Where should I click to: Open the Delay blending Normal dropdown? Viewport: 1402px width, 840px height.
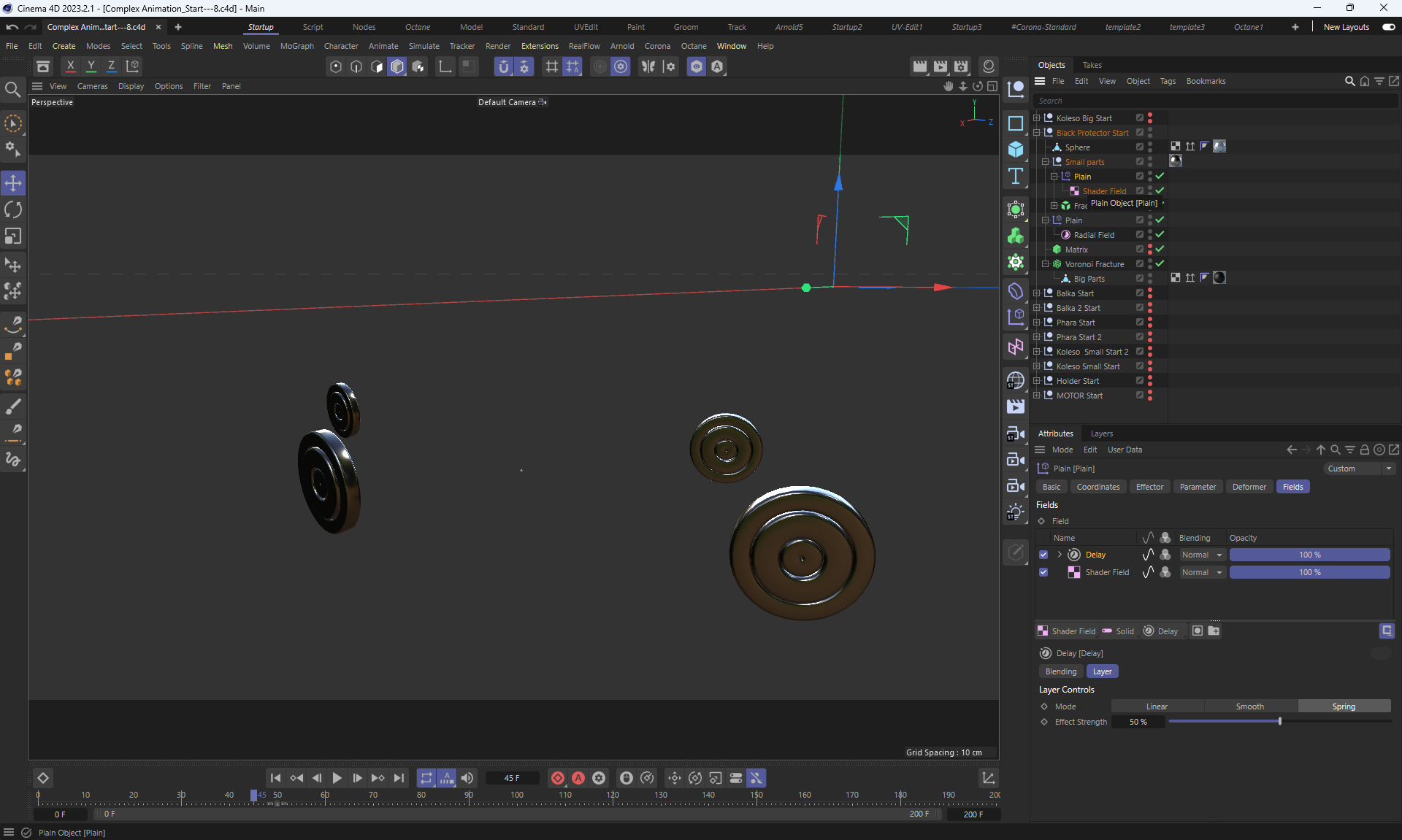coord(1202,555)
